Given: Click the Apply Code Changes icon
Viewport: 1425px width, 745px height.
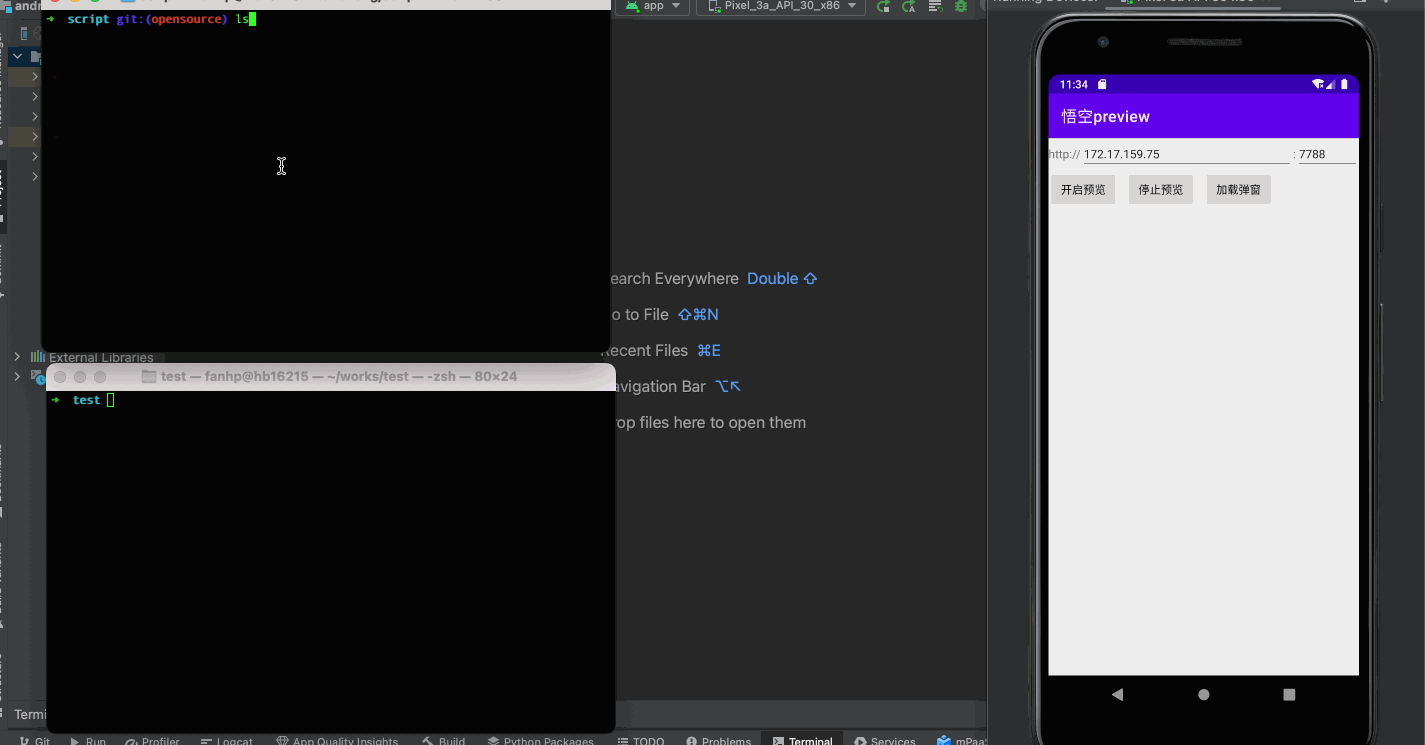Looking at the screenshot, I should click(x=908, y=6).
